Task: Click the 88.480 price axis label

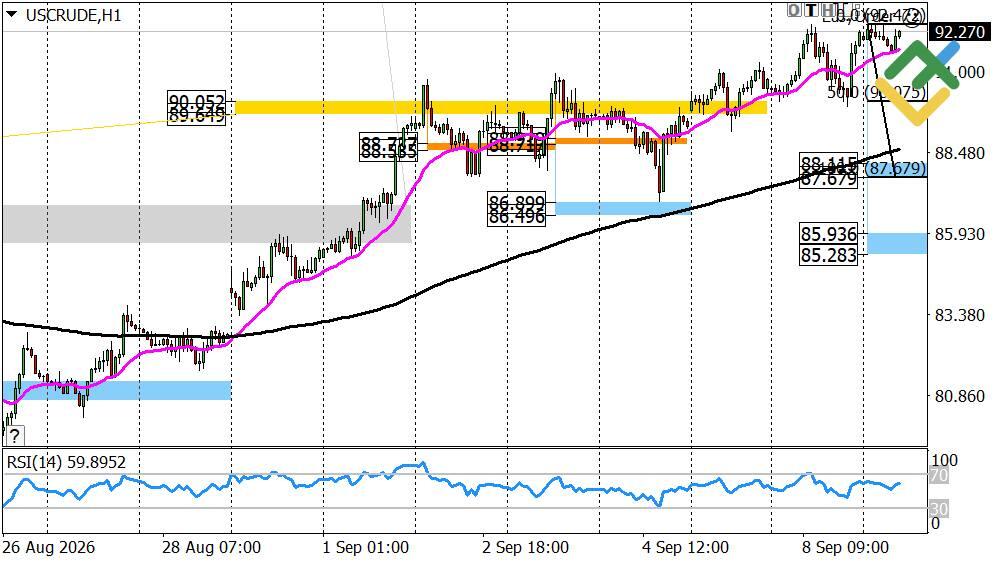Action: tap(959, 153)
